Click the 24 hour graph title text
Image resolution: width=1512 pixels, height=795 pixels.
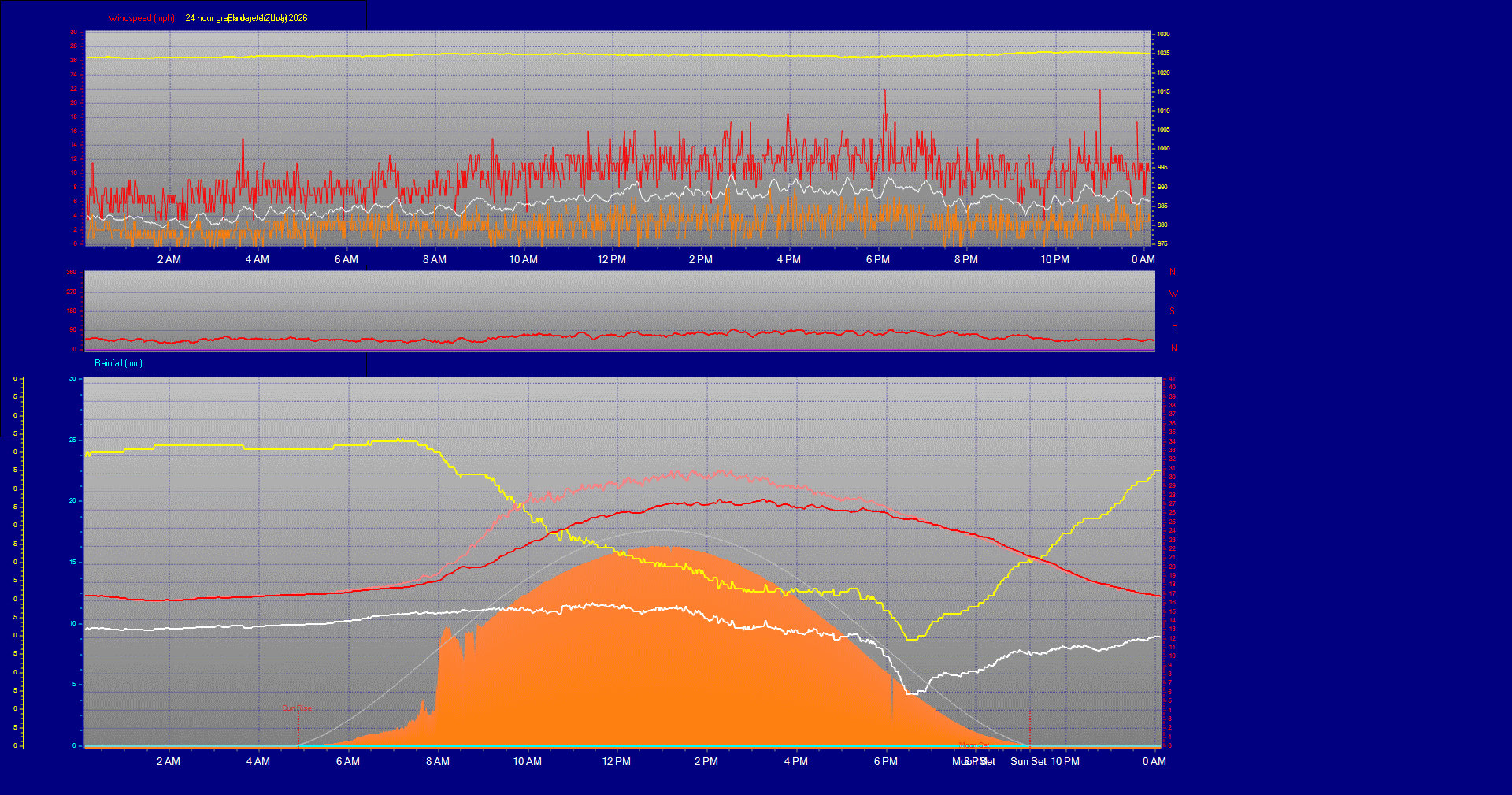click(x=246, y=18)
